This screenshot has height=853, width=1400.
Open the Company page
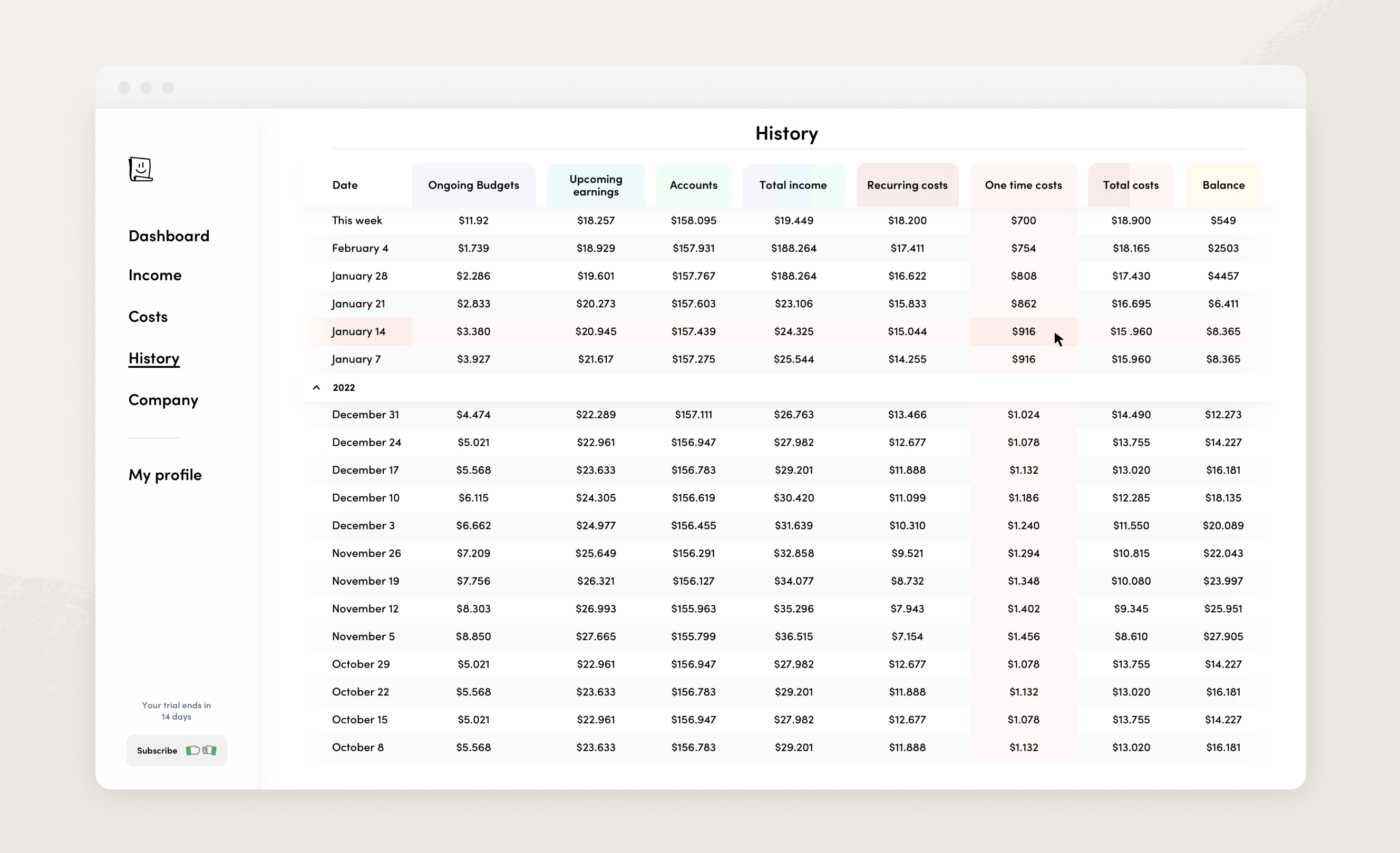(x=163, y=400)
